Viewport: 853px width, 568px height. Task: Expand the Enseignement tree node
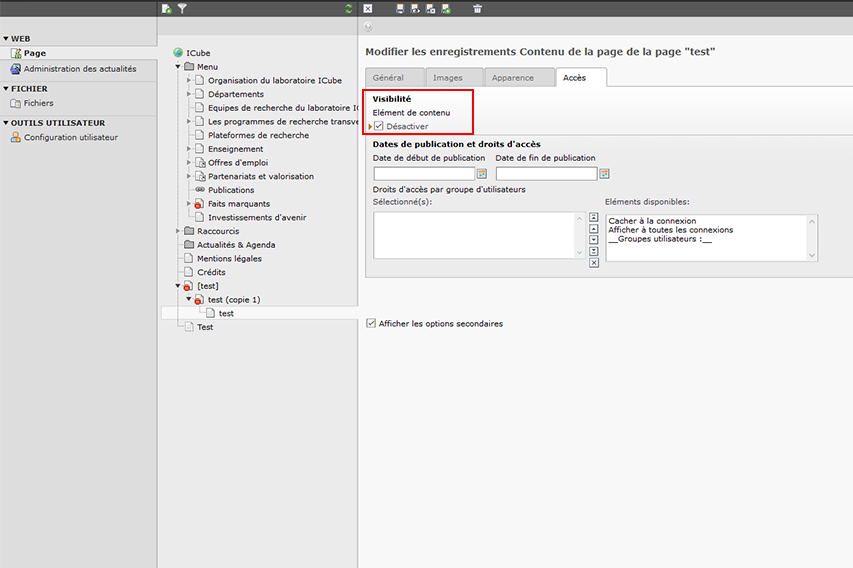point(189,149)
